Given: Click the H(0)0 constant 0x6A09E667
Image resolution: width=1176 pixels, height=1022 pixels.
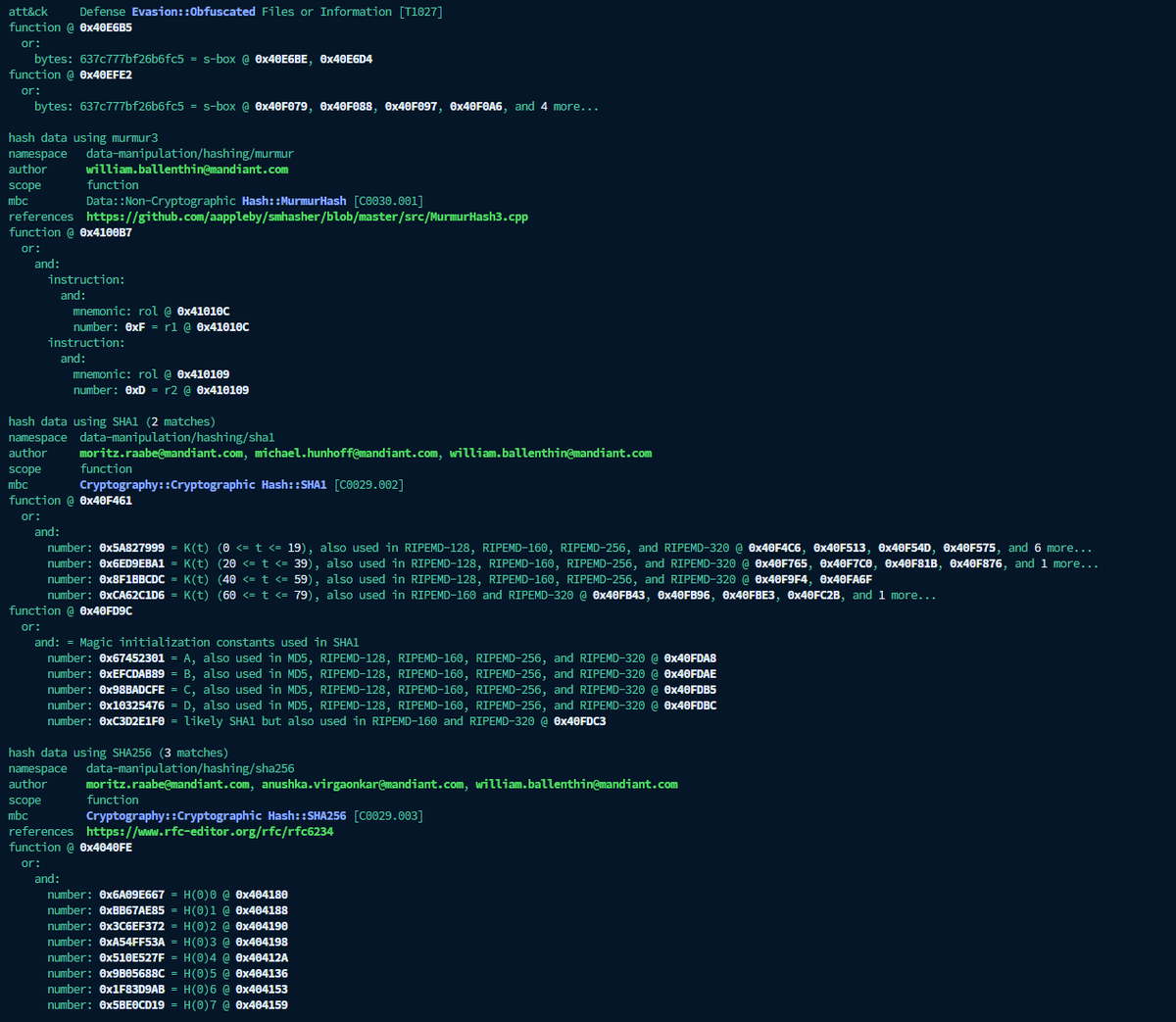Looking at the screenshot, I should click(131, 895).
